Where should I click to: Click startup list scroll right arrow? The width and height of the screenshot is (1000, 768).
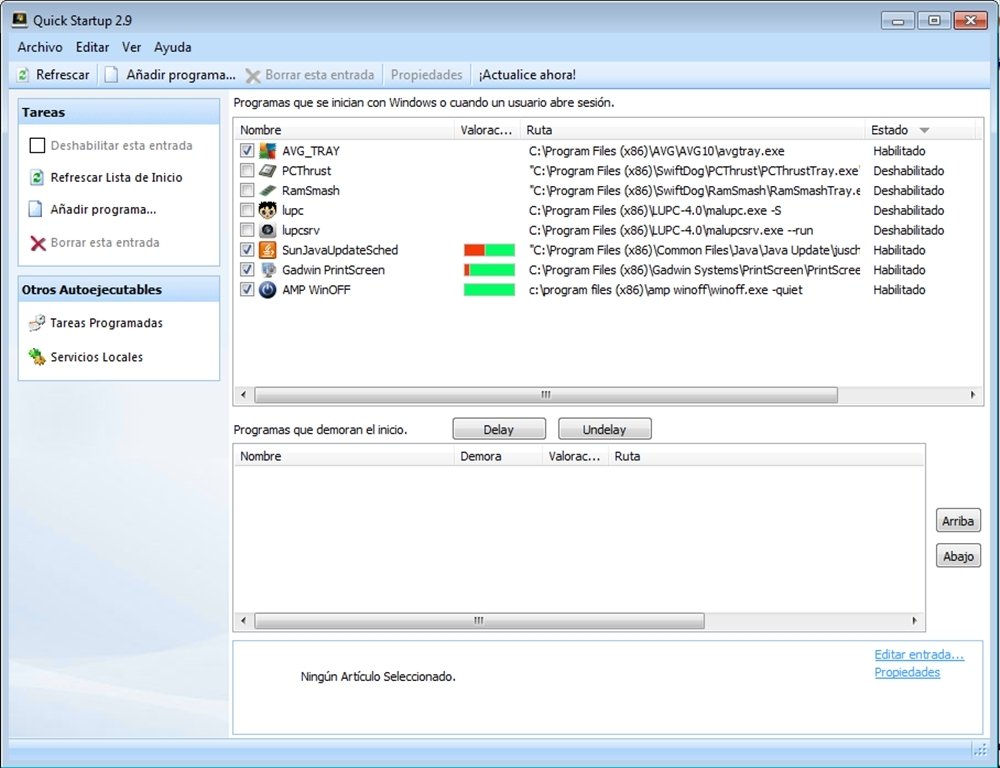973,395
